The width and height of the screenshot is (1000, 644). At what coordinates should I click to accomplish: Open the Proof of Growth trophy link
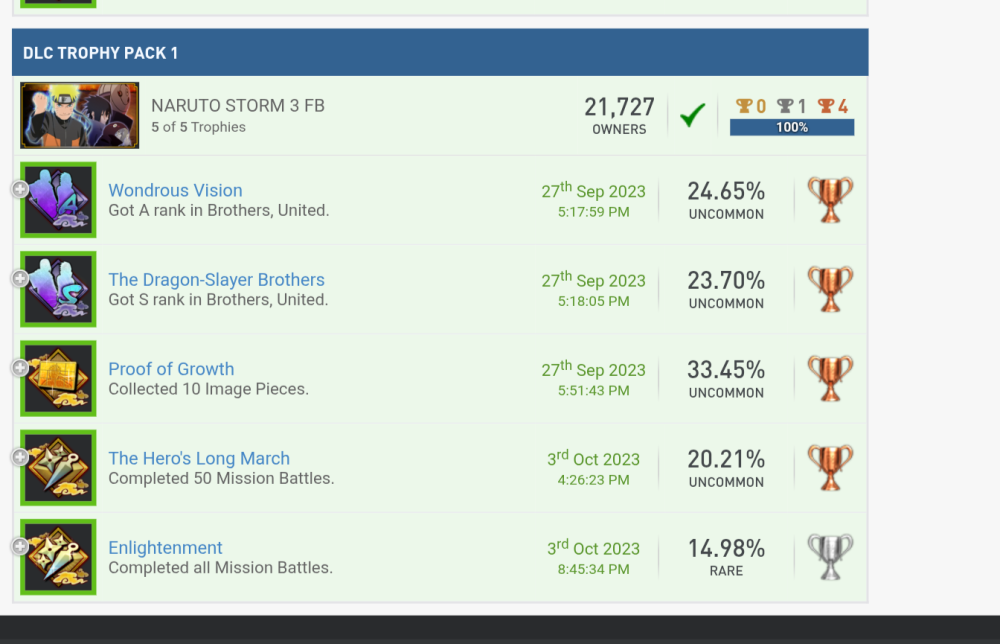(171, 369)
